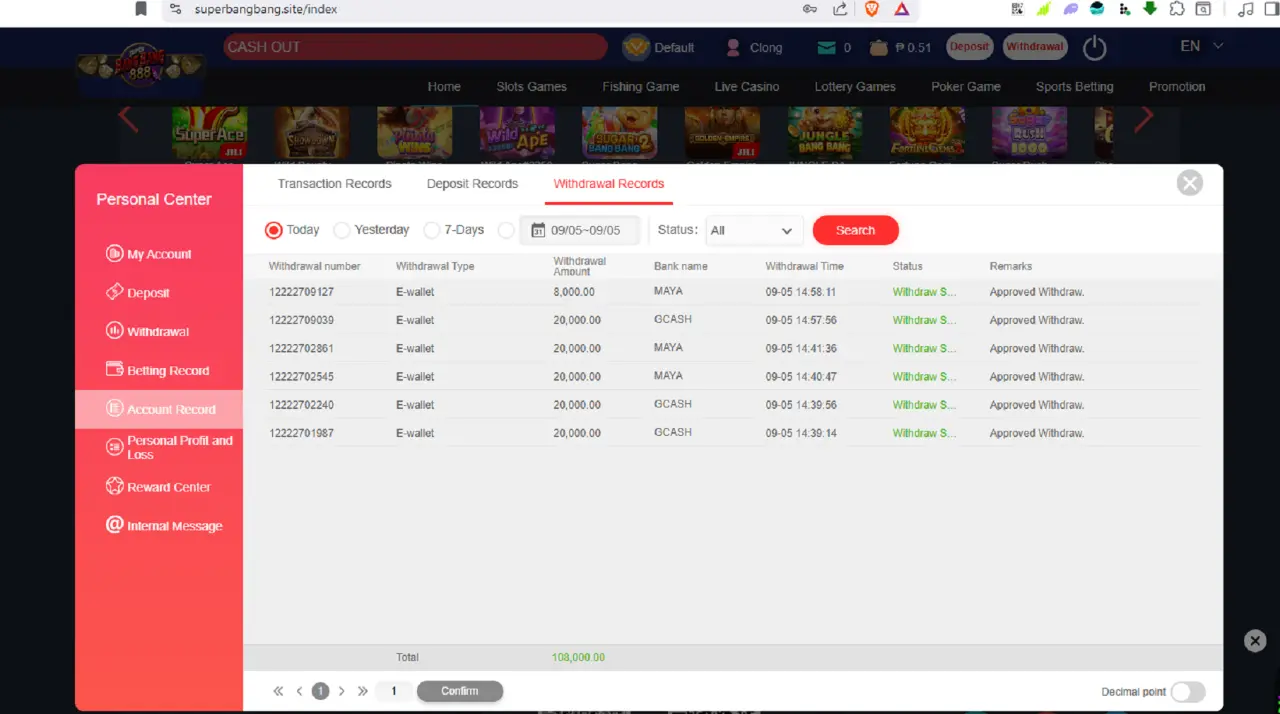Click the calendar icon in date field
The height and width of the screenshot is (714, 1280).
click(538, 230)
